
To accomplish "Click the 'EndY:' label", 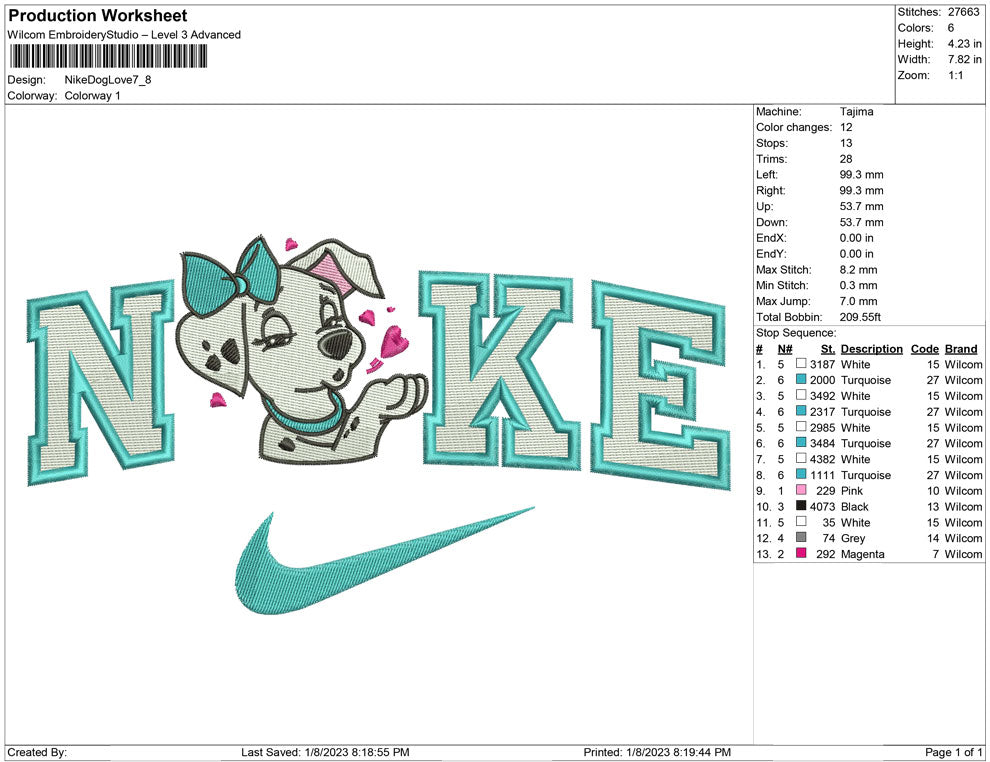I will click(x=771, y=253).
